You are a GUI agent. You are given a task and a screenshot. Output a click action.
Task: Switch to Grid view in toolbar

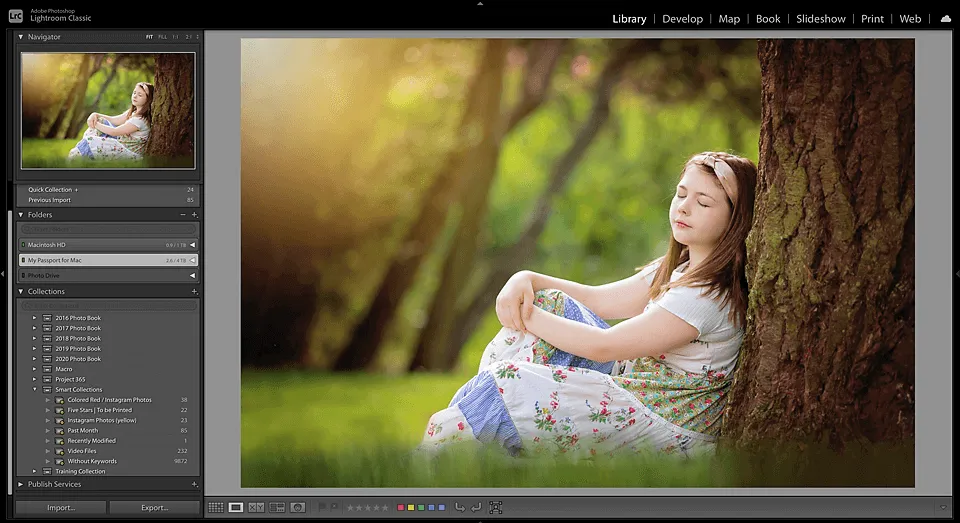(215, 508)
